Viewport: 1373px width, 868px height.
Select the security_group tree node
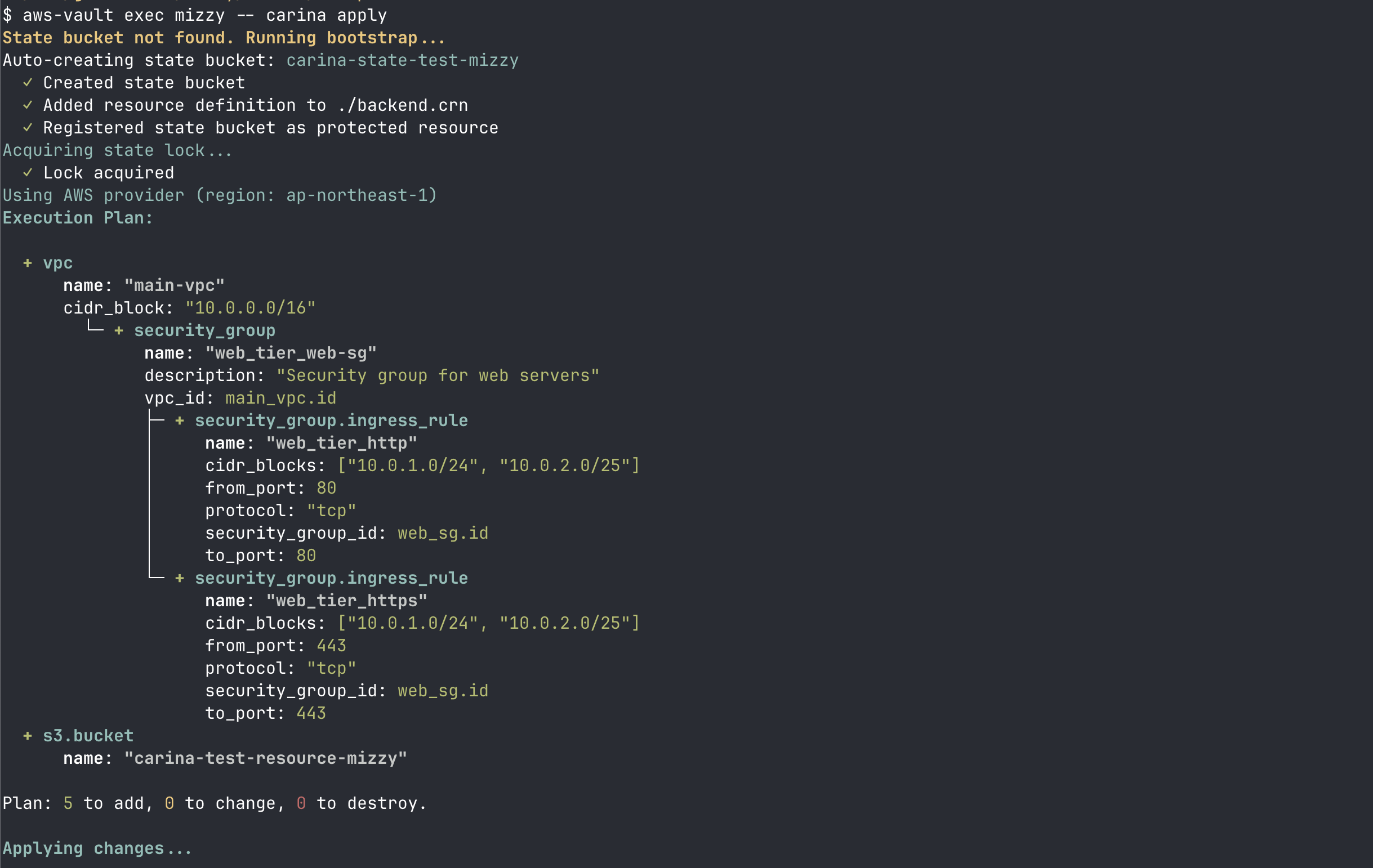(204, 330)
